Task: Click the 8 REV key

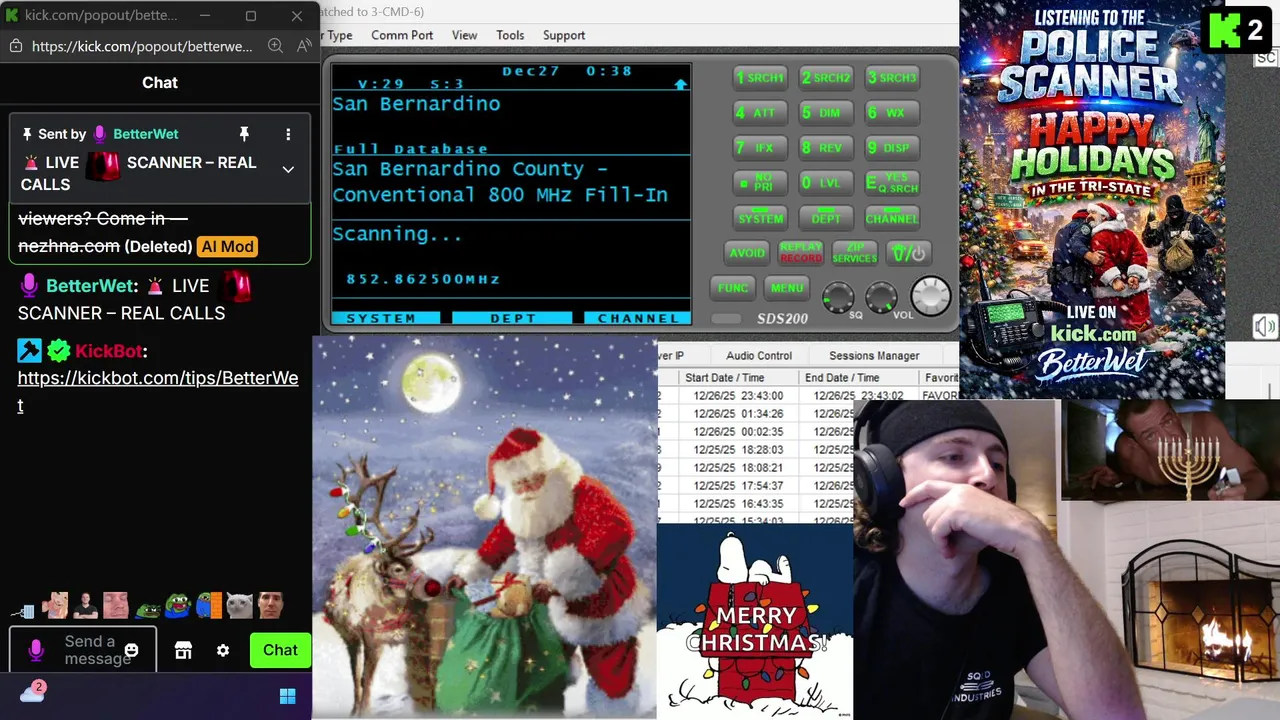Action: pyautogui.click(x=826, y=148)
